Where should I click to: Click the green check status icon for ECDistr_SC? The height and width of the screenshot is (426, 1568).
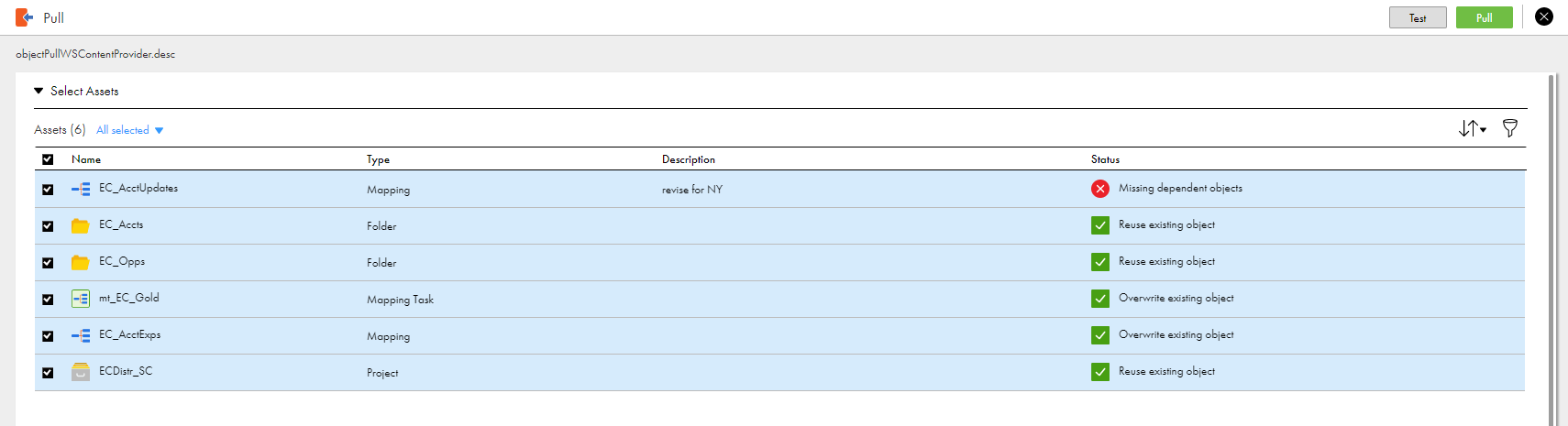1100,372
